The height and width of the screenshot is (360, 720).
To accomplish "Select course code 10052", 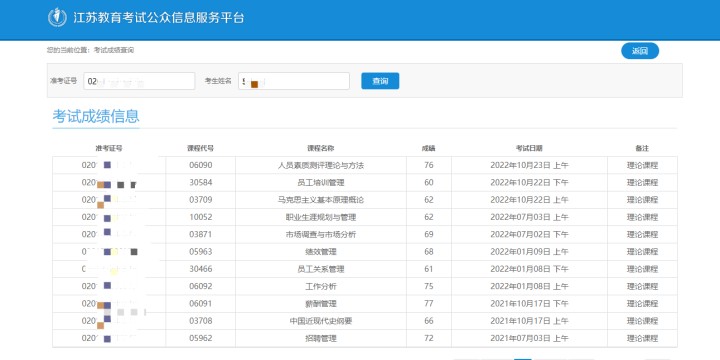I will pos(201,217).
